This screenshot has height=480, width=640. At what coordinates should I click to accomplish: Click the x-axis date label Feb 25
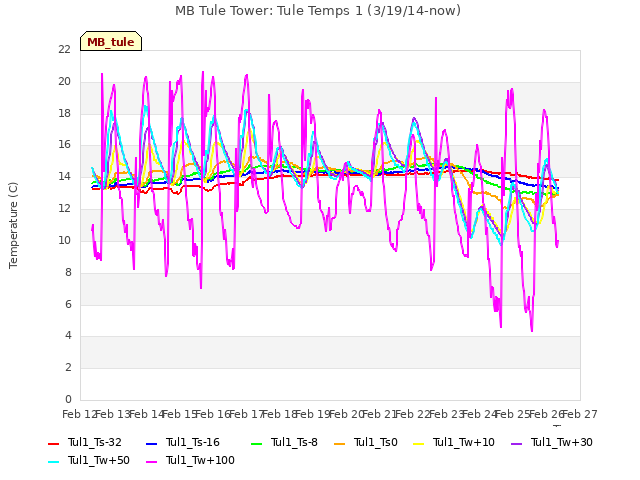513,414
